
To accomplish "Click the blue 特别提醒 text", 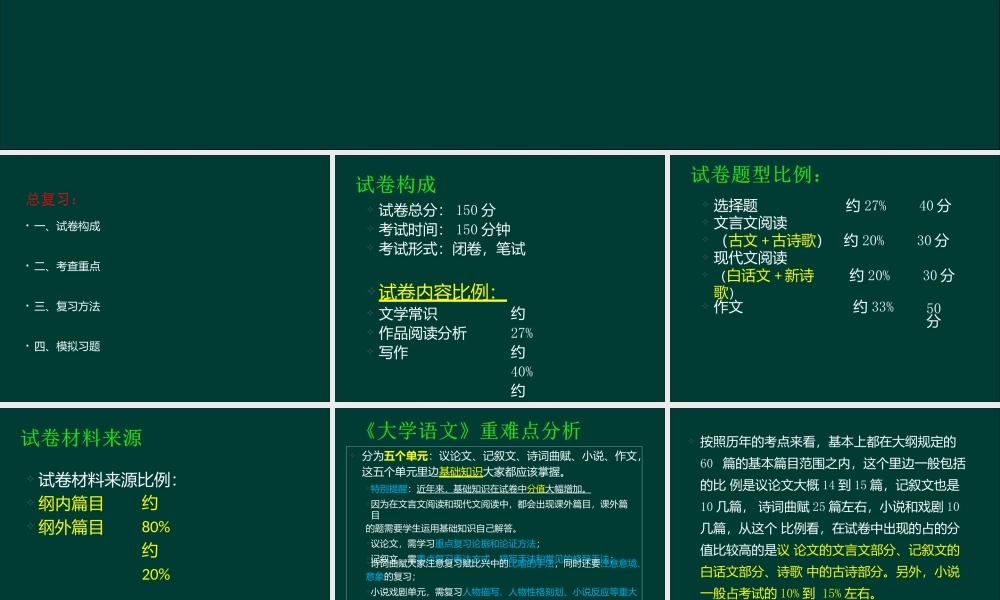I will (388, 489).
